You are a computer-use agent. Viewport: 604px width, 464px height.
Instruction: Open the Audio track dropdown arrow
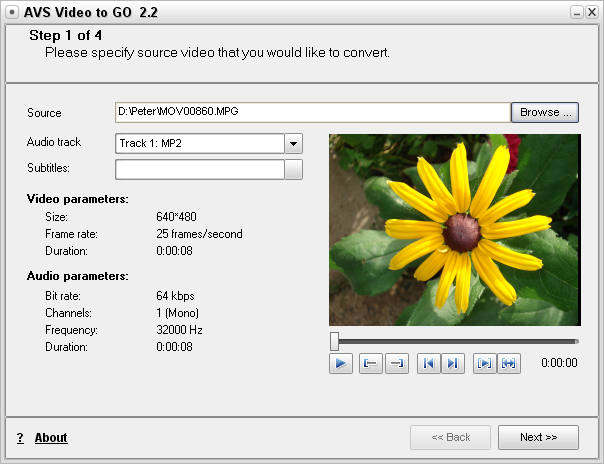point(293,144)
